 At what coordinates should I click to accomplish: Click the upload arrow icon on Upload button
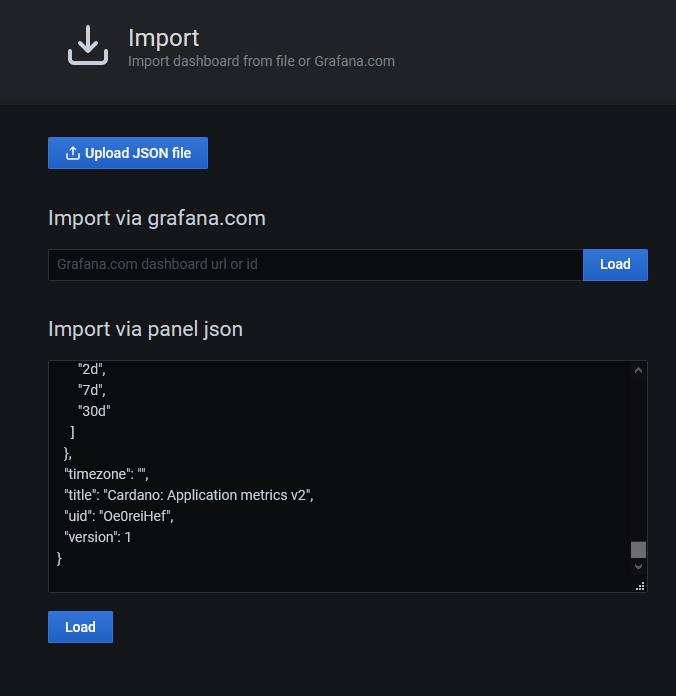tap(72, 153)
